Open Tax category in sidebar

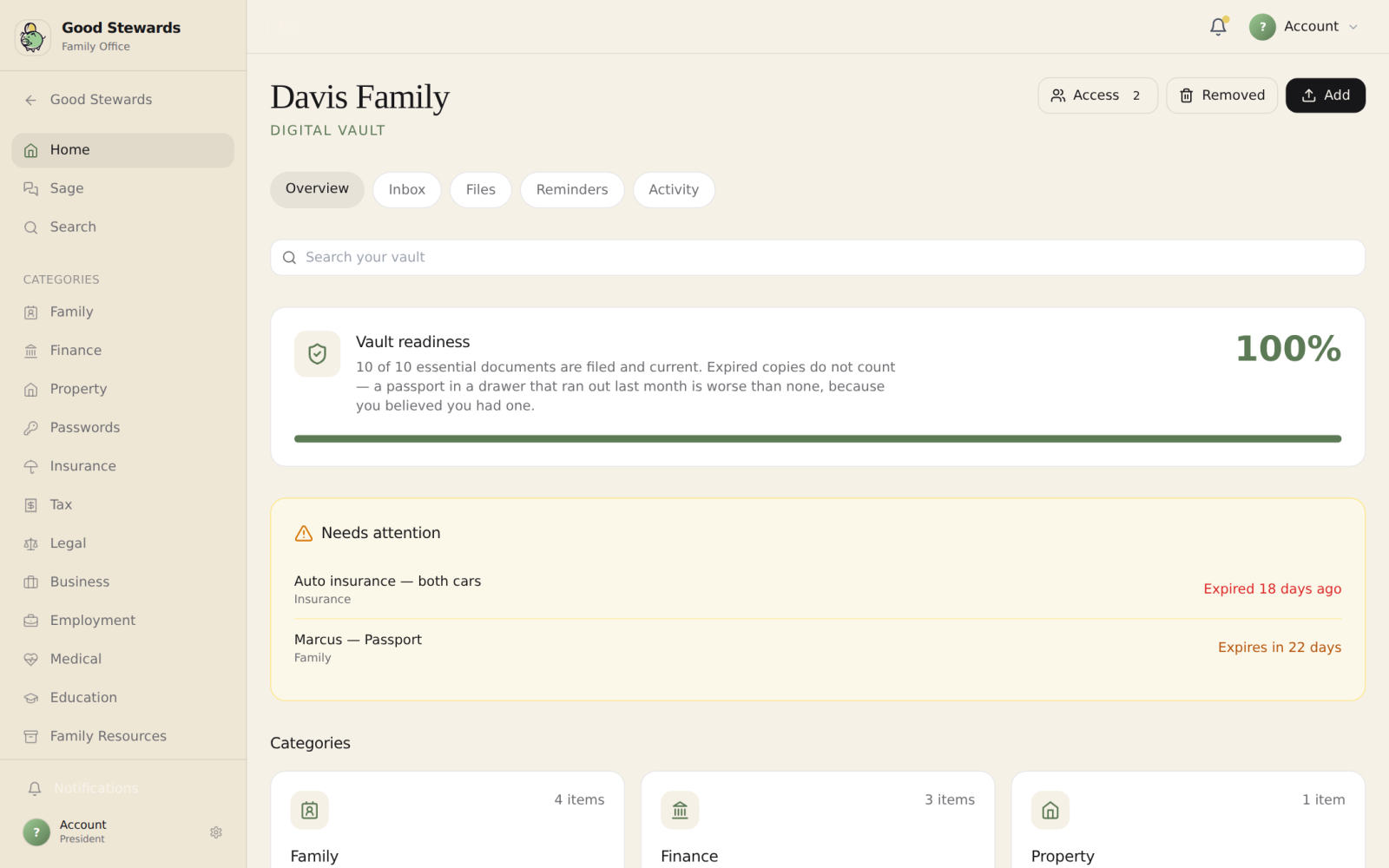(122, 505)
